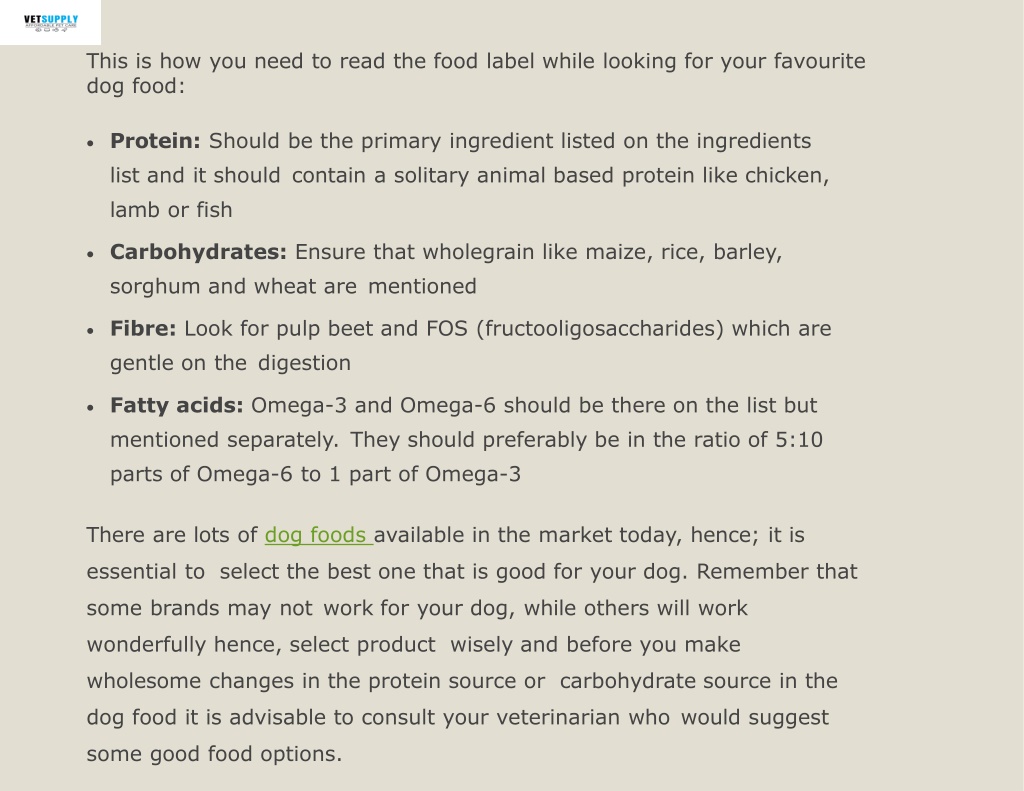Click the phrase lamb or fish
This screenshot has height=791, width=1024.
coord(171,210)
